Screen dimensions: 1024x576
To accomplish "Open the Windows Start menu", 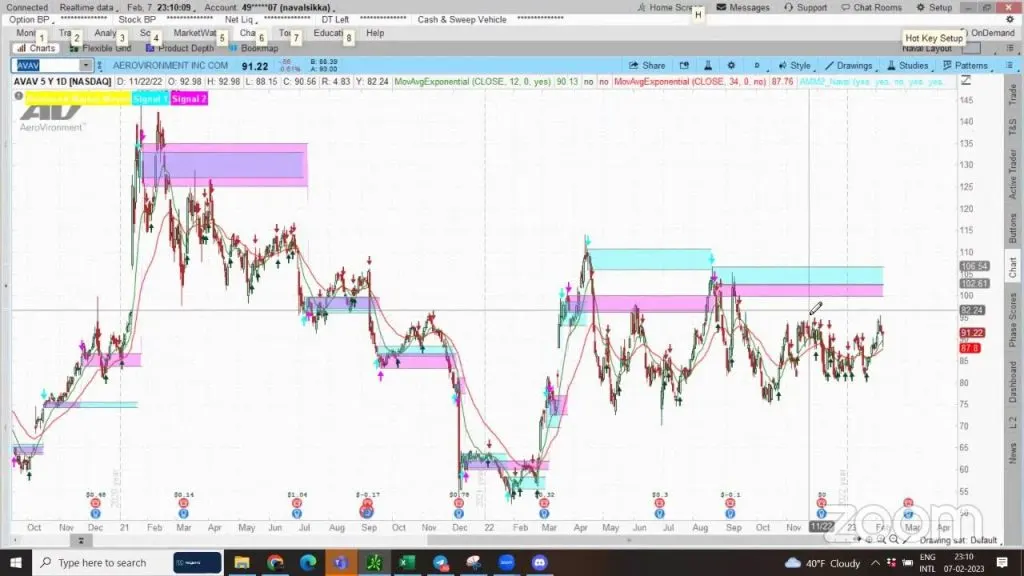I will click(x=16, y=562).
